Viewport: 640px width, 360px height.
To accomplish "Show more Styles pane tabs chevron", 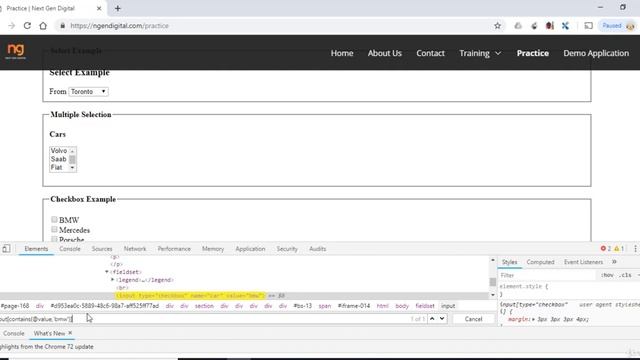I will [614, 262].
